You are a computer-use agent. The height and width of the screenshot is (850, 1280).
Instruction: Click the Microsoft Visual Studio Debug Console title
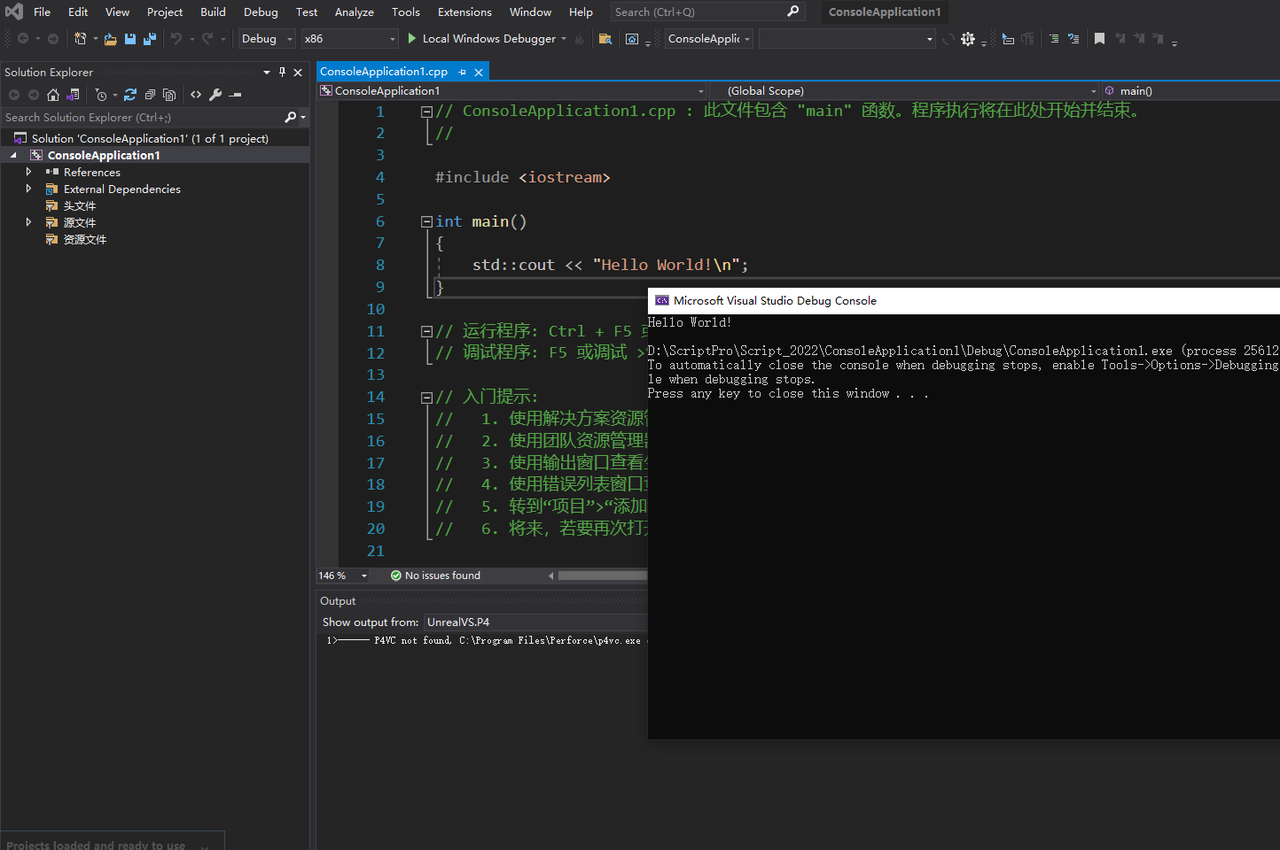coord(775,300)
